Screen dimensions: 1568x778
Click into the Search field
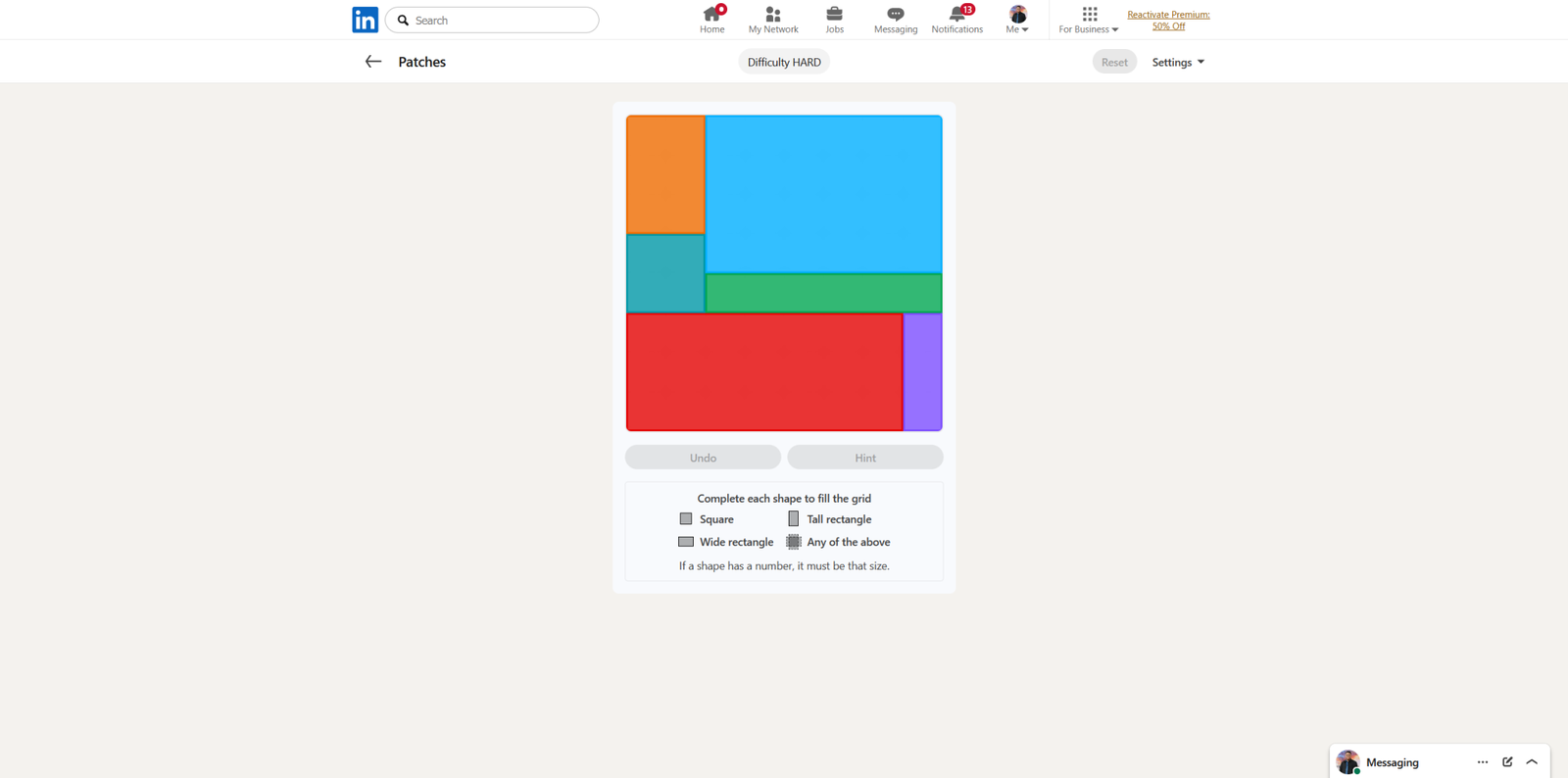[x=500, y=21]
